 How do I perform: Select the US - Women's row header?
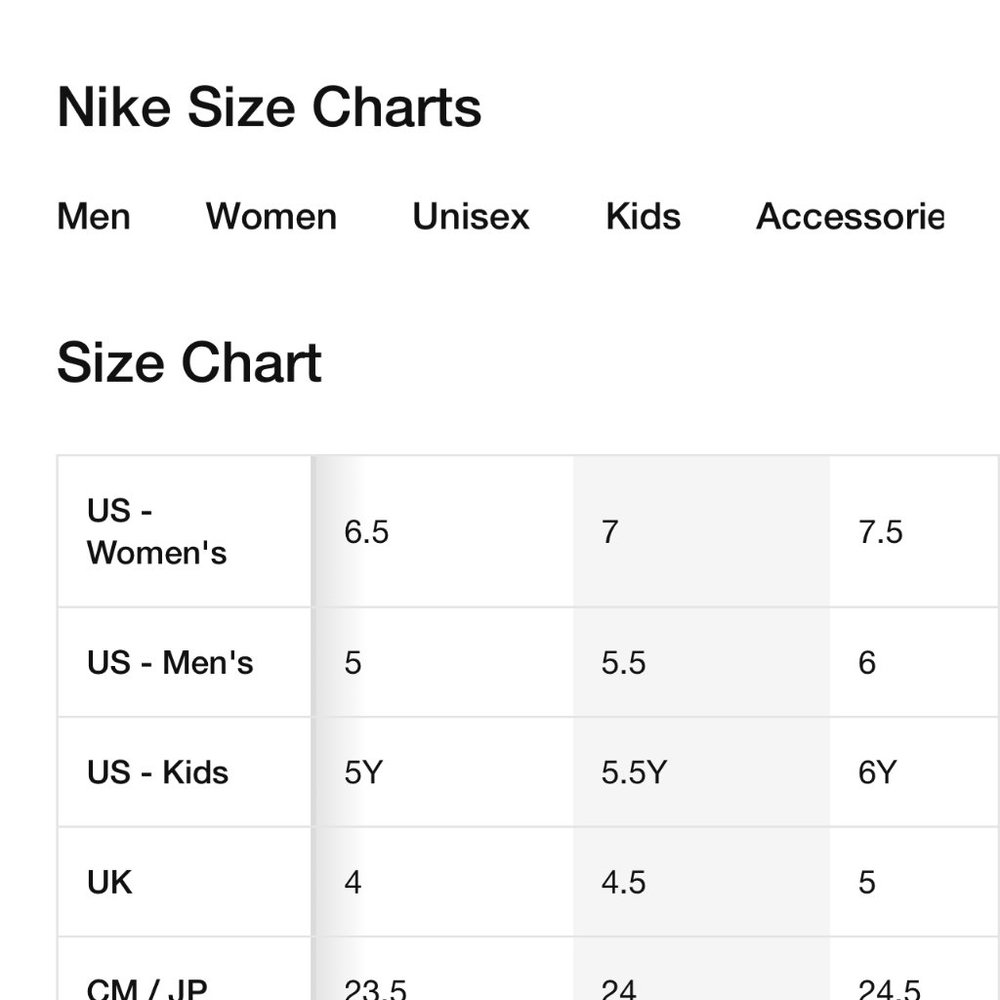[157, 532]
